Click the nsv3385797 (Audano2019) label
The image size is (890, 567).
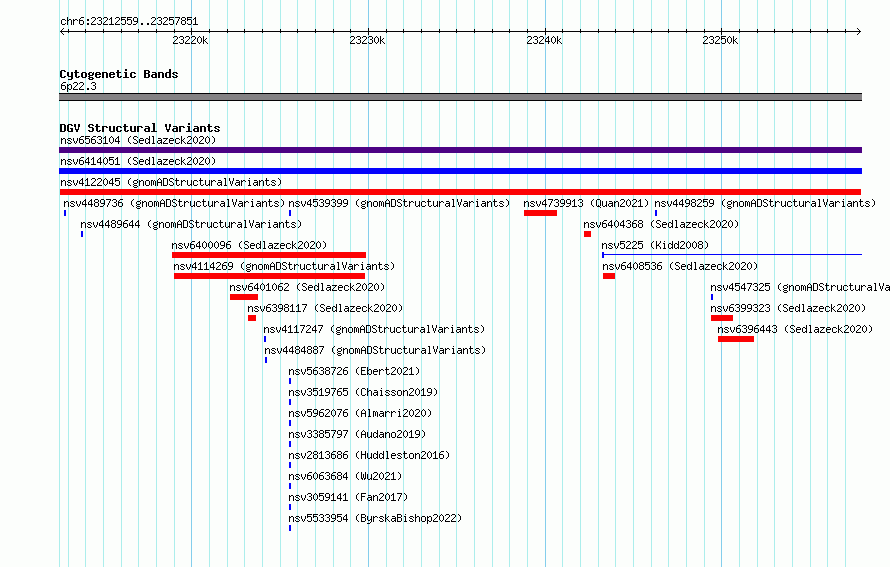(x=357, y=434)
